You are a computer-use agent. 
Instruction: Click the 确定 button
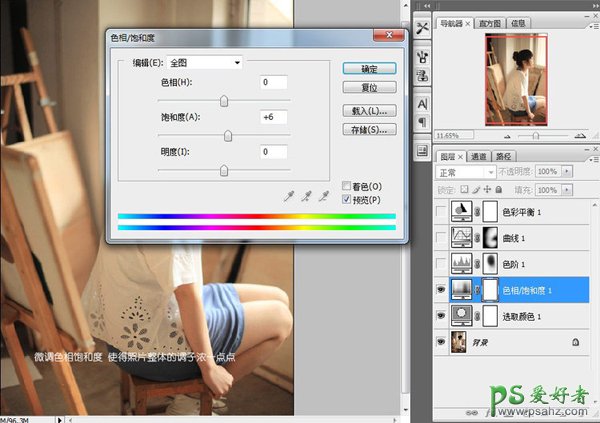[x=369, y=68]
